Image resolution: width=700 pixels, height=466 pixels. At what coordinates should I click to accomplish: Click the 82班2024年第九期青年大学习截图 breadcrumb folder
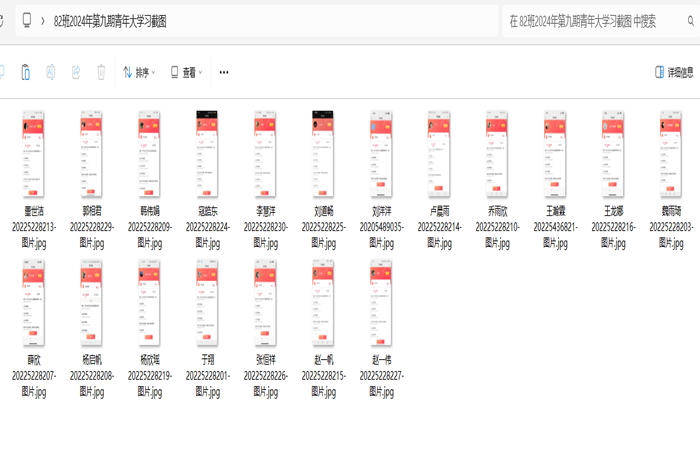click(x=110, y=20)
